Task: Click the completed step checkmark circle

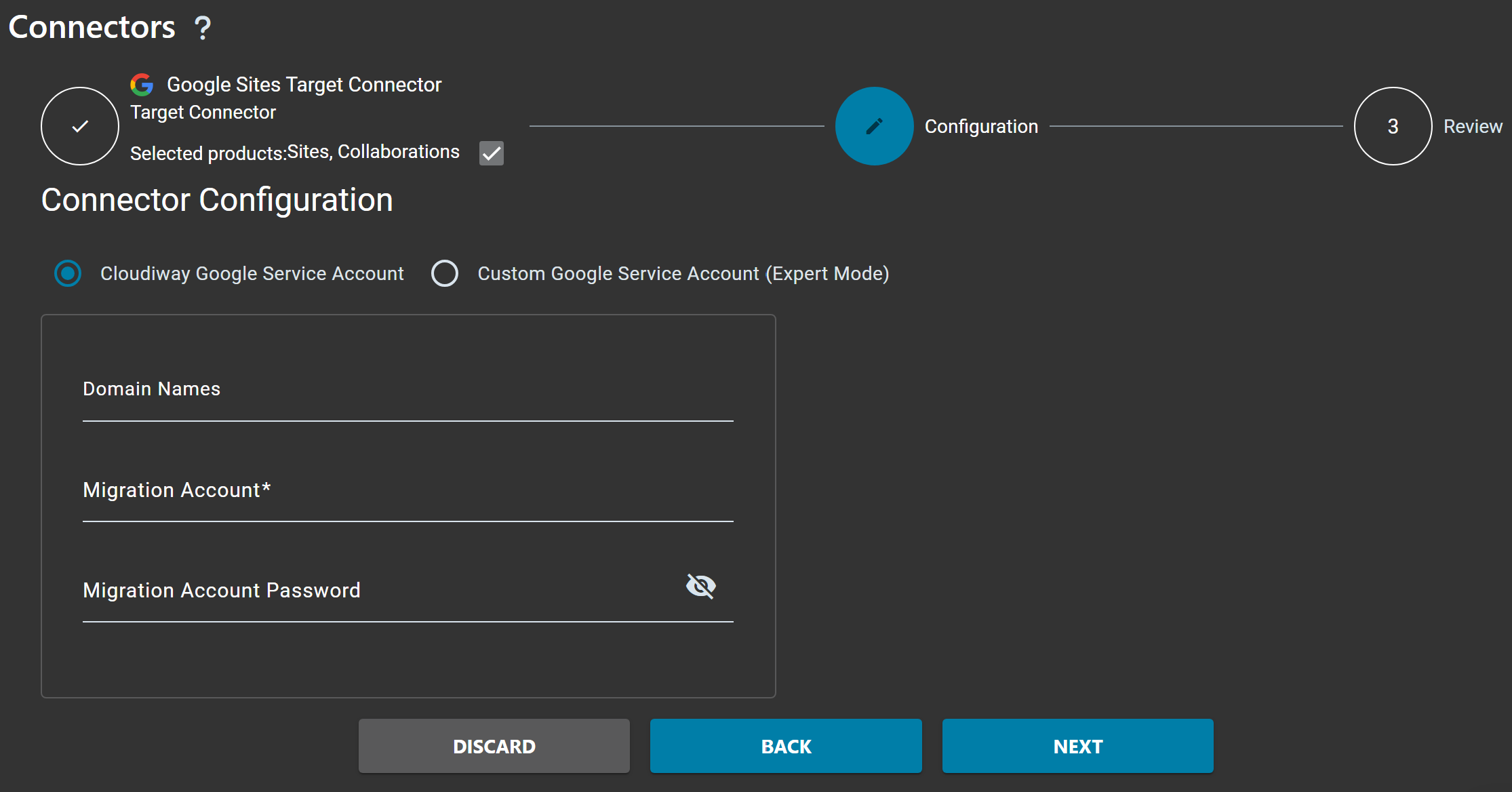Action: 80,126
